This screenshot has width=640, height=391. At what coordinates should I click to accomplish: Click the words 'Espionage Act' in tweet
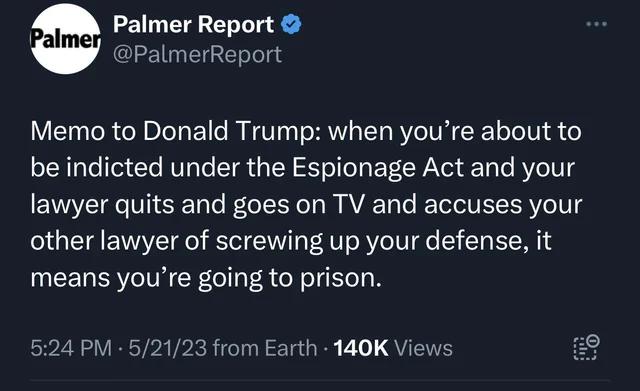[x=378, y=168]
